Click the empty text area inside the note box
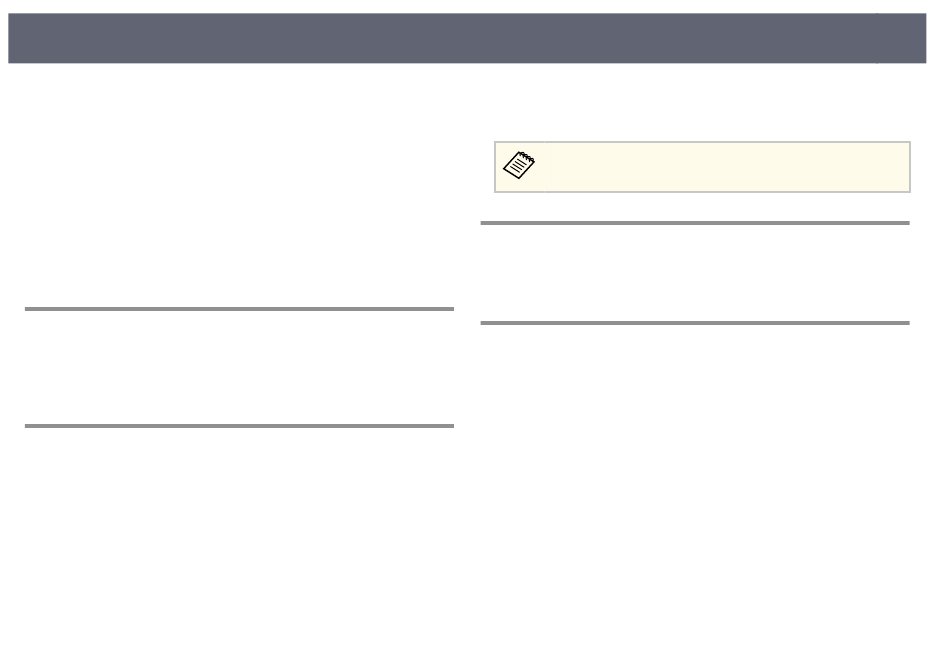 pyautogui.click(x=726, y=167)
